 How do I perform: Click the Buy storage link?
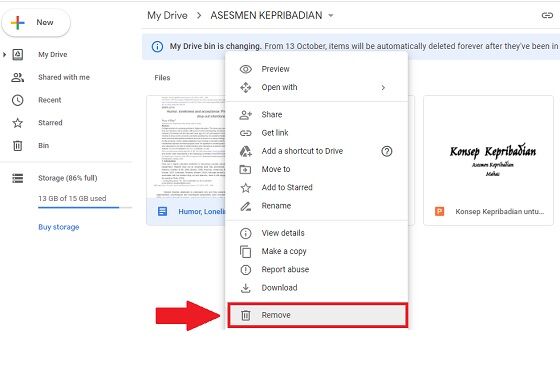(x=59, y=227)
